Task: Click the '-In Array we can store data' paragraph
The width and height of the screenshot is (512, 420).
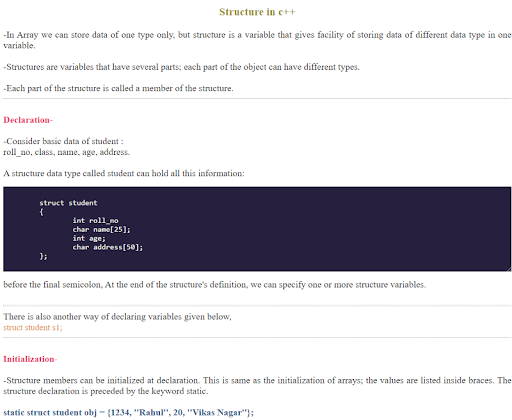Action: pos(257,40)
